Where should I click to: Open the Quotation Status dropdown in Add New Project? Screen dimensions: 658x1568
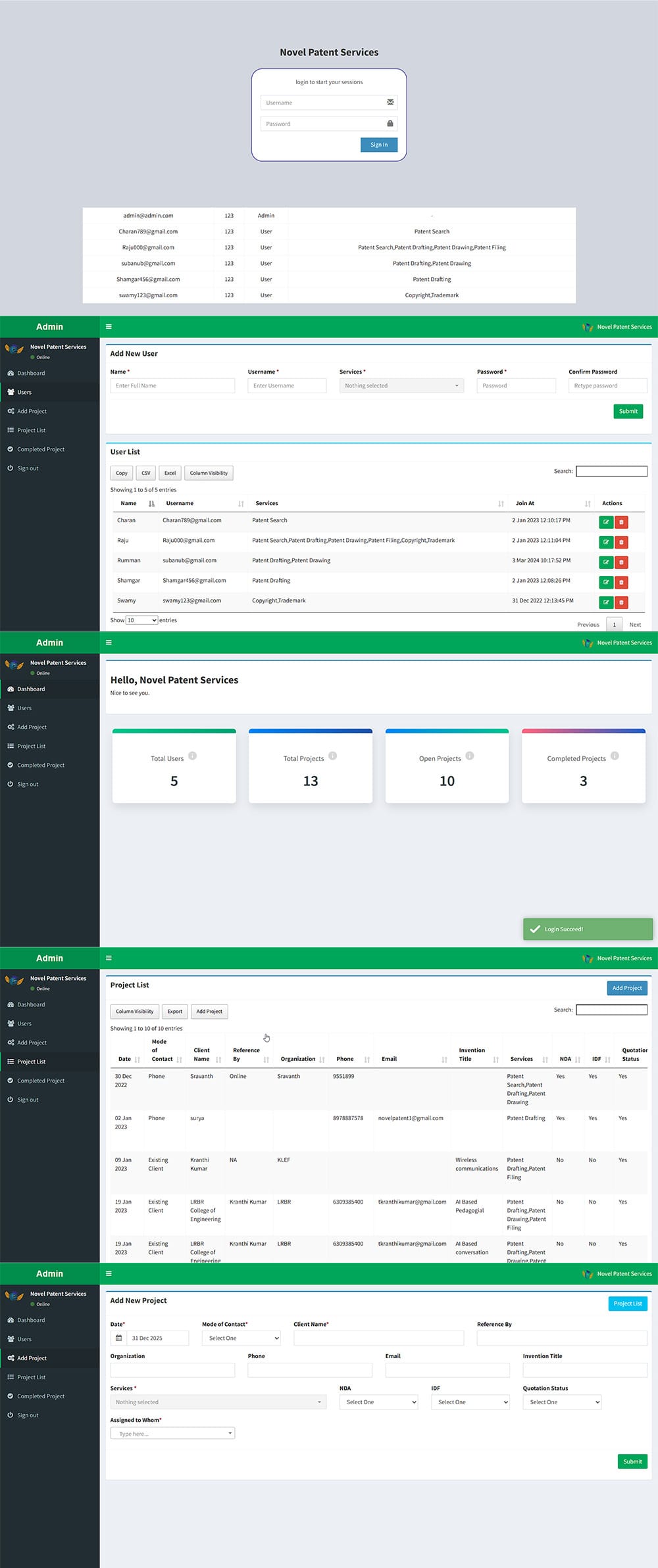click(x=561, y=1402)
